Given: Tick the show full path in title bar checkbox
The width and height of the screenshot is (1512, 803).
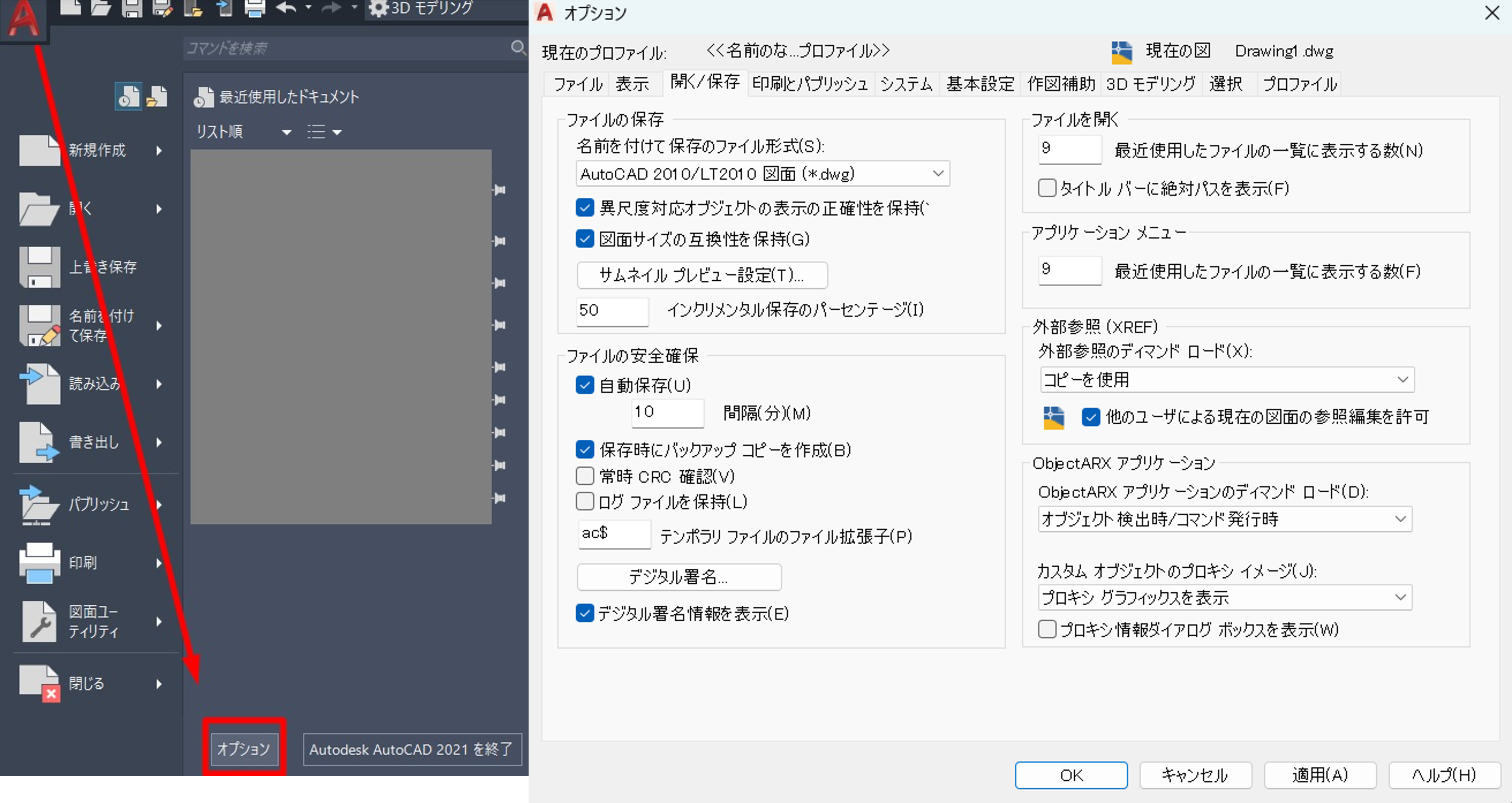Looking at the screenshot, I should (x=1046, y=188).
